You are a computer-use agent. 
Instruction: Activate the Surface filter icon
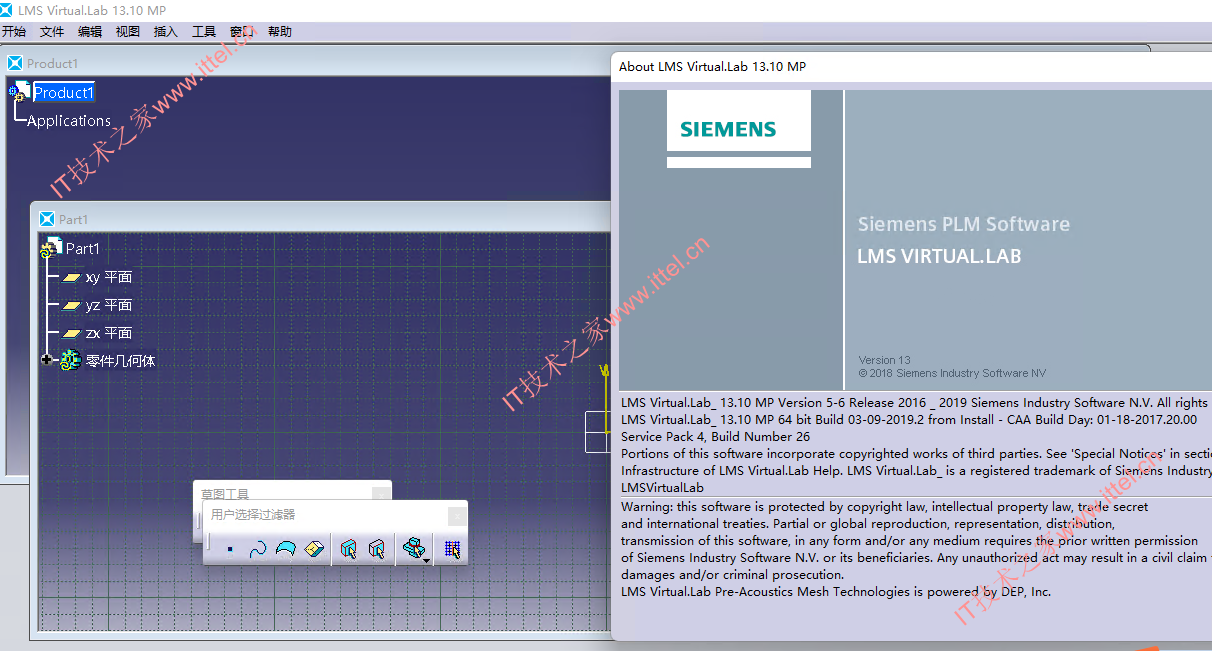pyautogui.click(x=286, y=549)
